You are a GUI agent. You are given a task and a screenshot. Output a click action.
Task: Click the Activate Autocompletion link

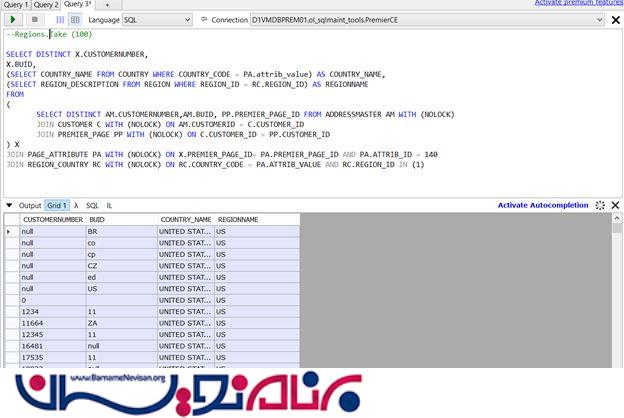pos(543,205)
